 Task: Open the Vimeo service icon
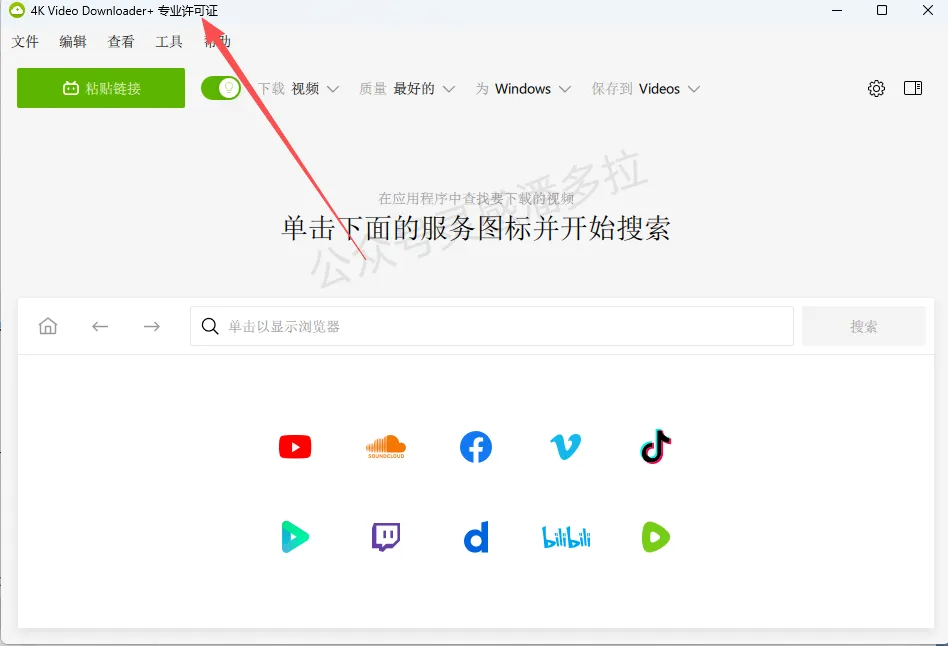(566, 447)
